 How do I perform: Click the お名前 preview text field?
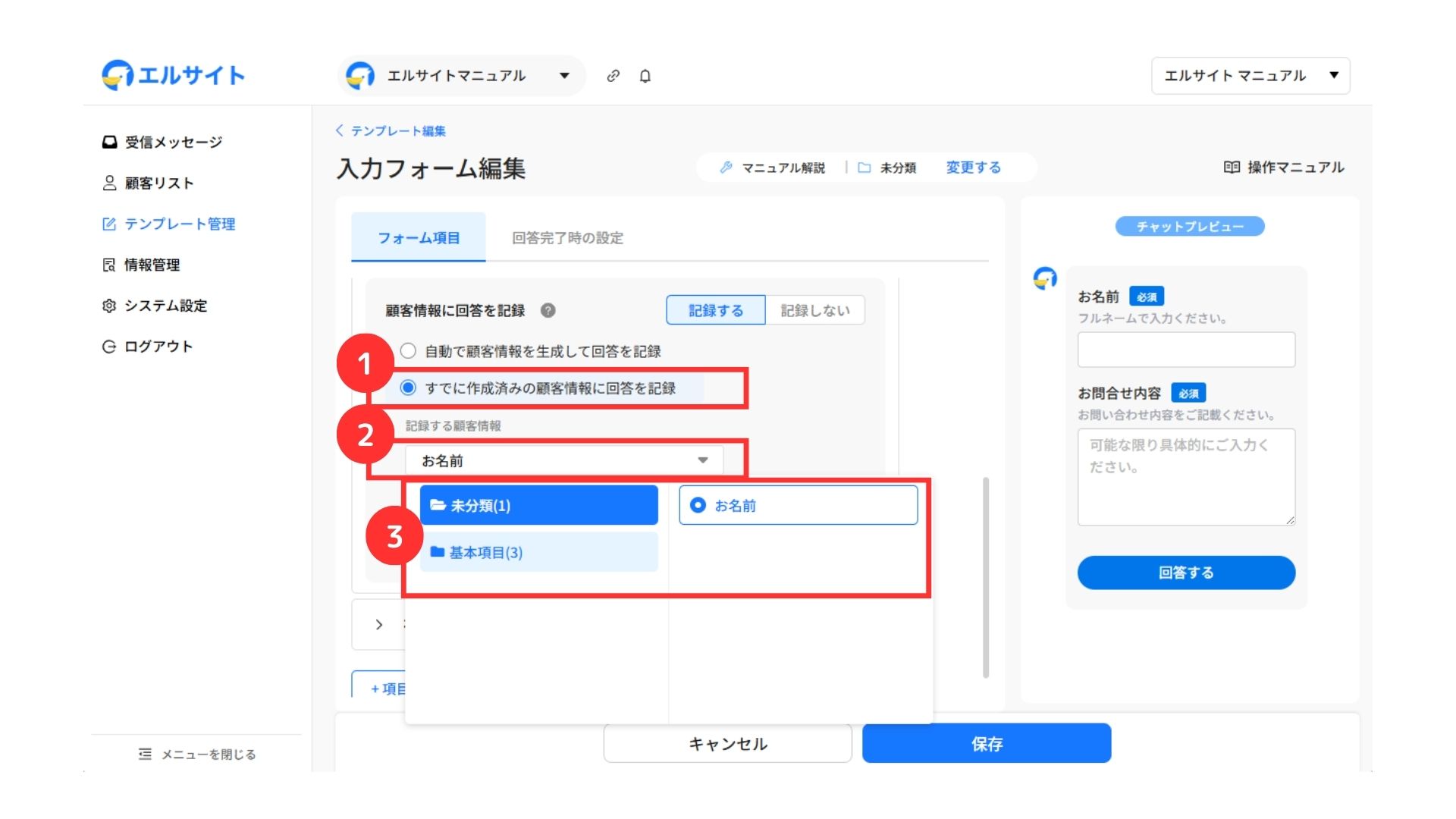1185,350
